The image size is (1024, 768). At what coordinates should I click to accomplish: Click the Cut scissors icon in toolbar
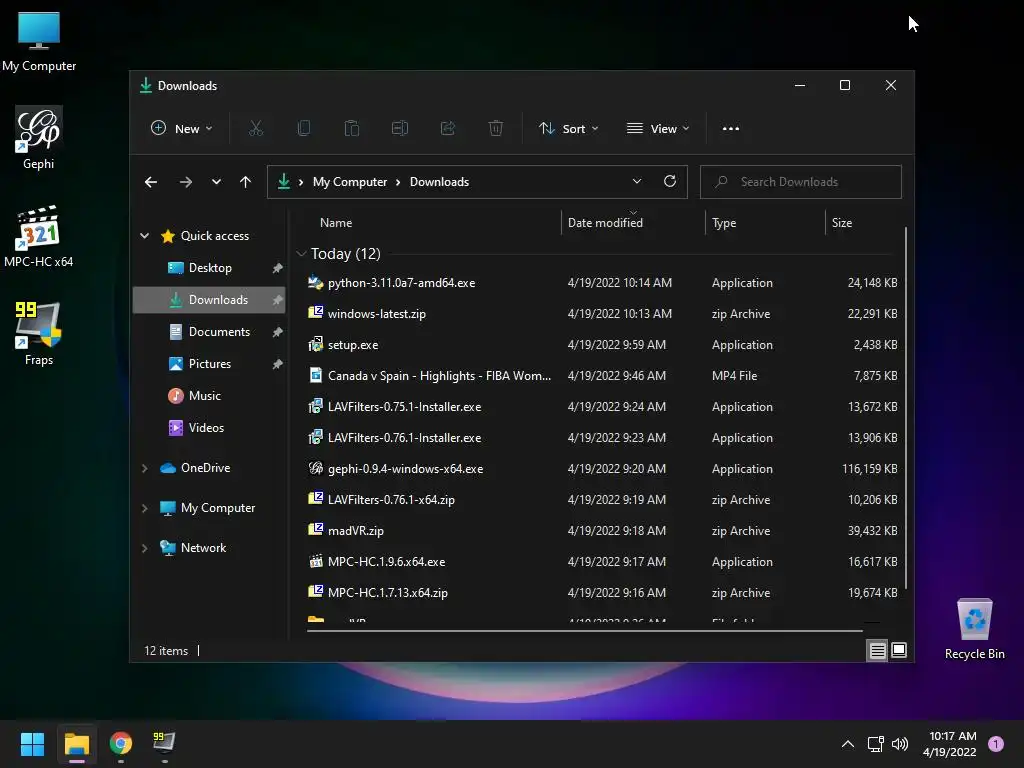pos(255,129)
